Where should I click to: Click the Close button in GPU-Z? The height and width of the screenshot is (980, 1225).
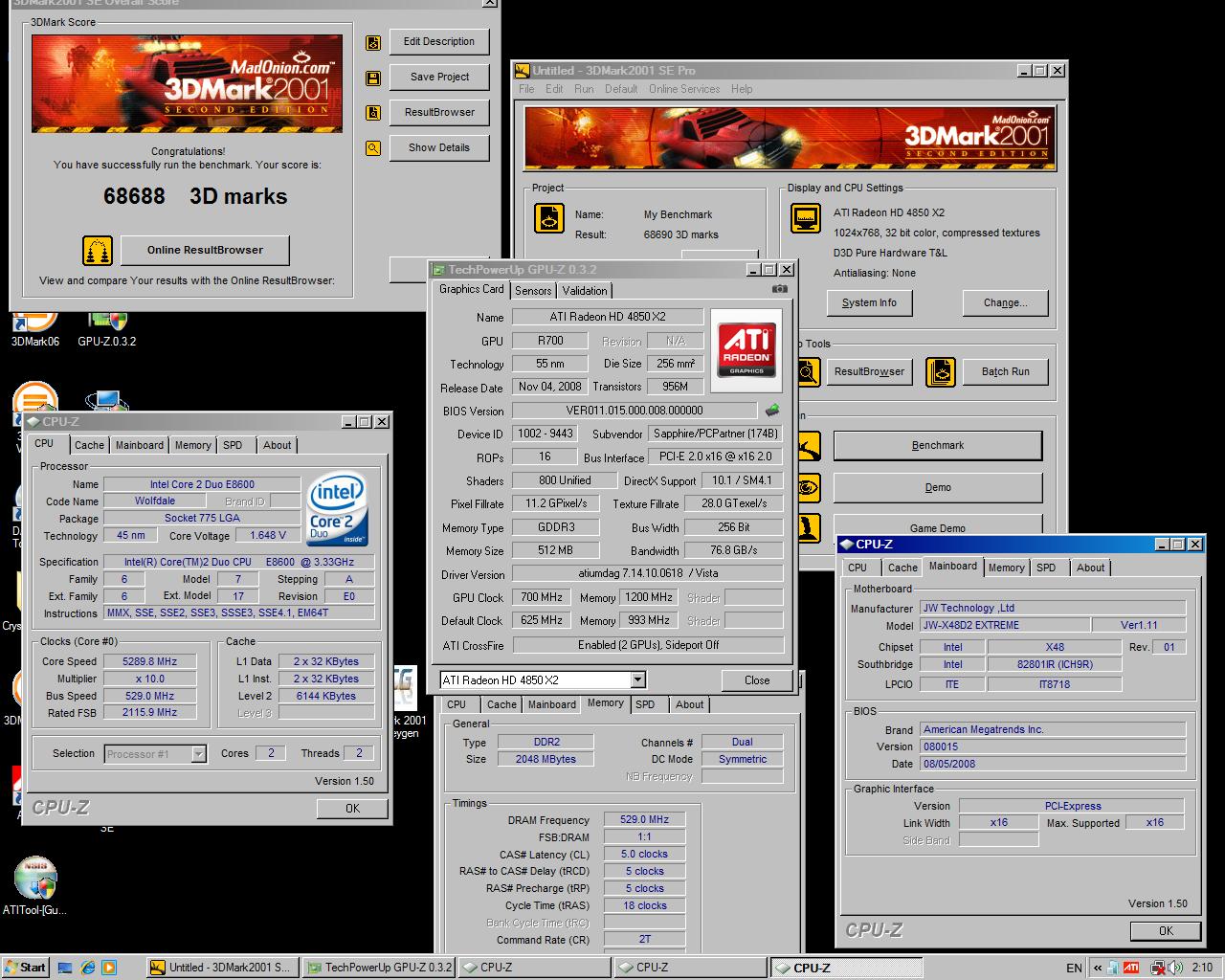pos(757,680)
